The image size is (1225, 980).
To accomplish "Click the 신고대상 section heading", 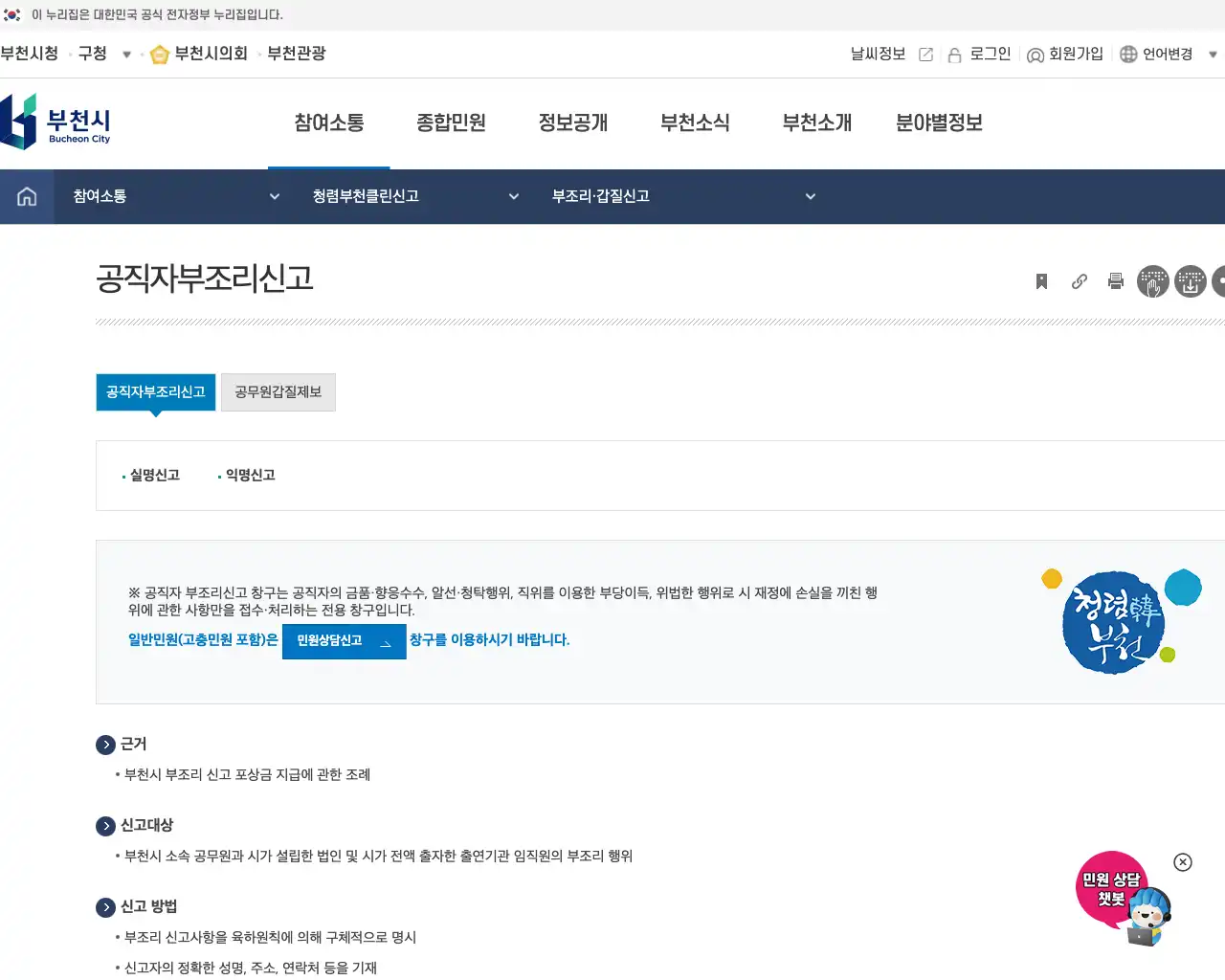I will tap(146, 825).
